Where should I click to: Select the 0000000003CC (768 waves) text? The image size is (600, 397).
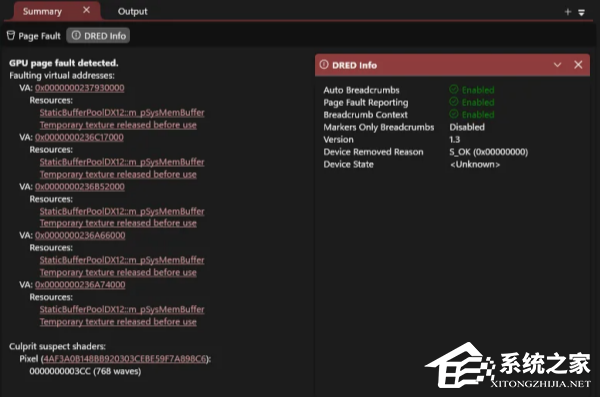point(85,371)
